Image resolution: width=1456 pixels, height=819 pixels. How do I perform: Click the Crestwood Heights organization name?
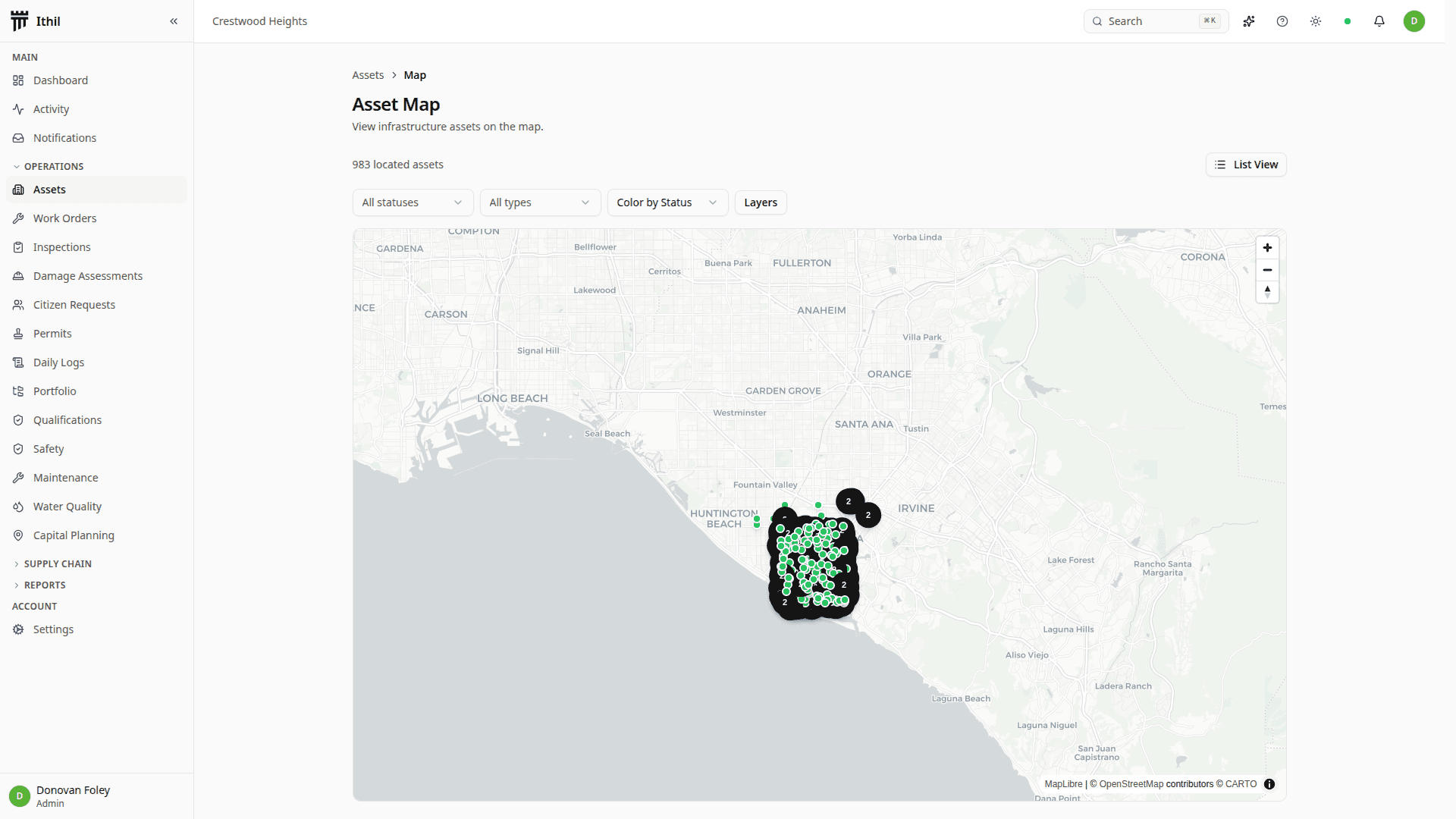259,21
